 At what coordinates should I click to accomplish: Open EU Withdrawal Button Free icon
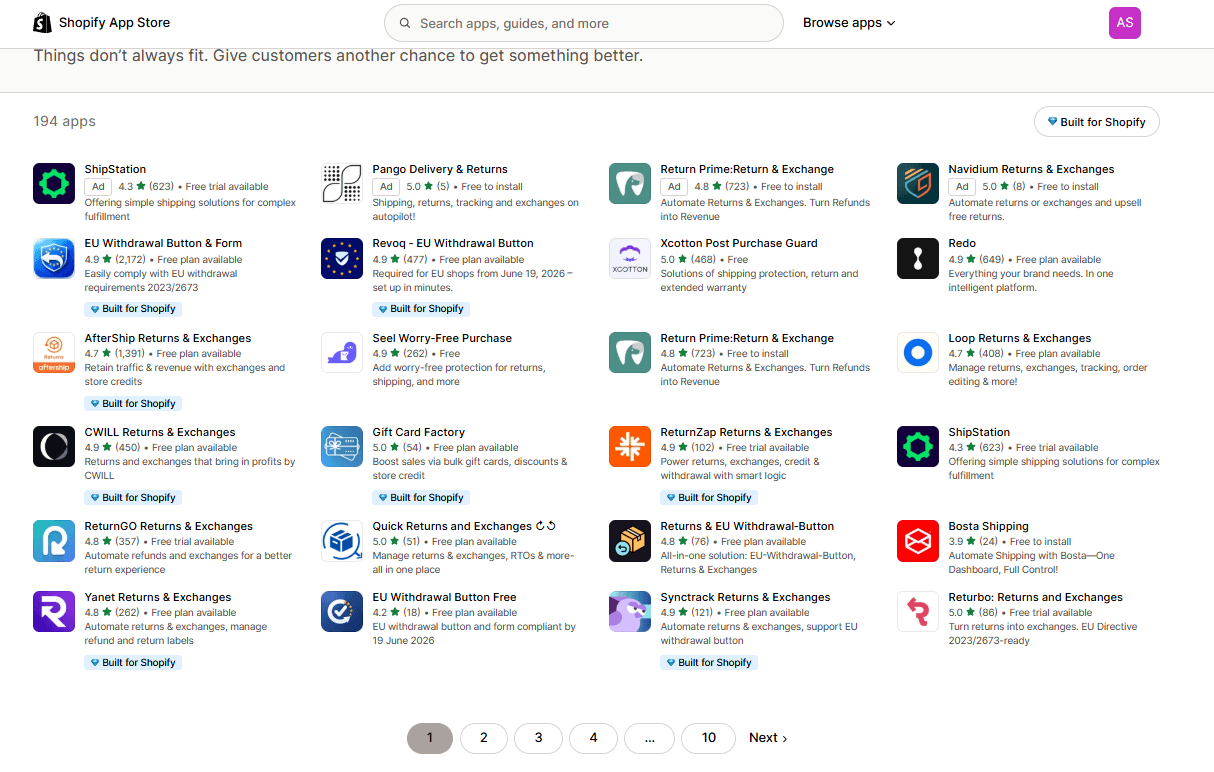pyautogui.click(x=342, y=612)
